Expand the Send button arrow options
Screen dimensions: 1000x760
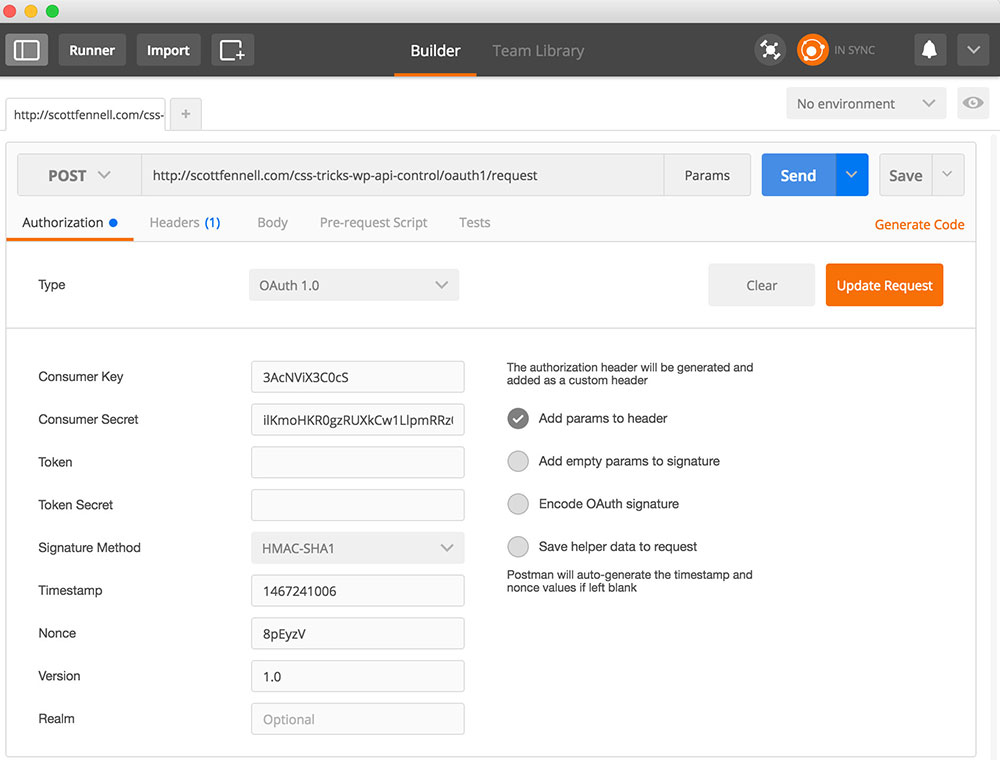(851, 175)
